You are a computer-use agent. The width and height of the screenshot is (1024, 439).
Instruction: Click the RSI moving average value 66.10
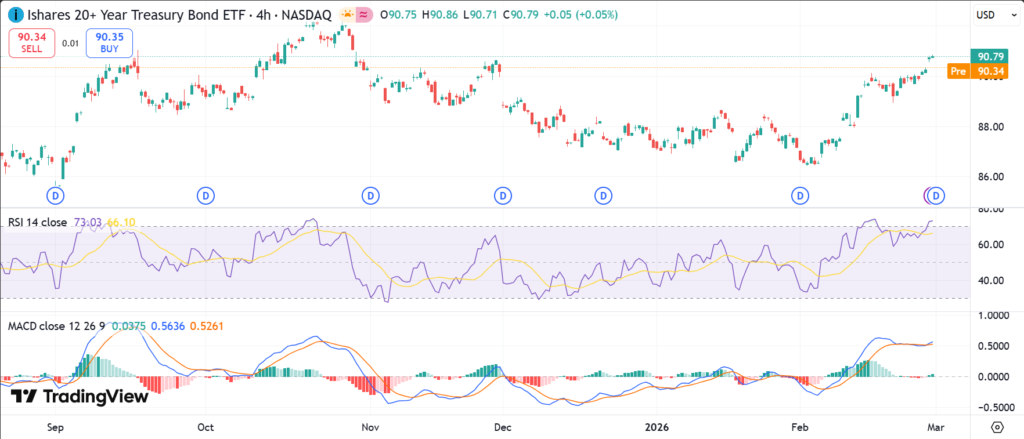tap(121, 223)
